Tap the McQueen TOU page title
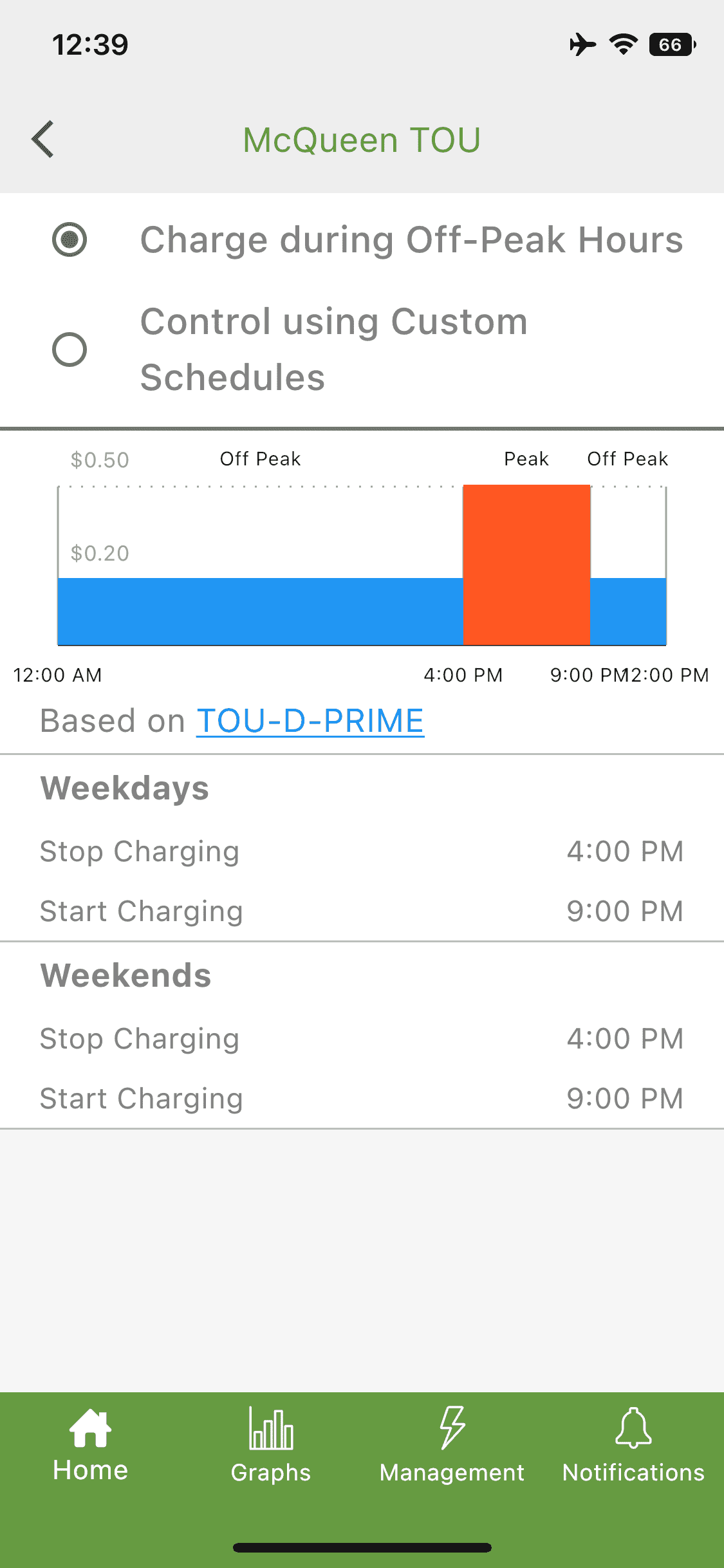Image resolution: width=724 pixels, height=1568 pixels. (x=362, y=140)
